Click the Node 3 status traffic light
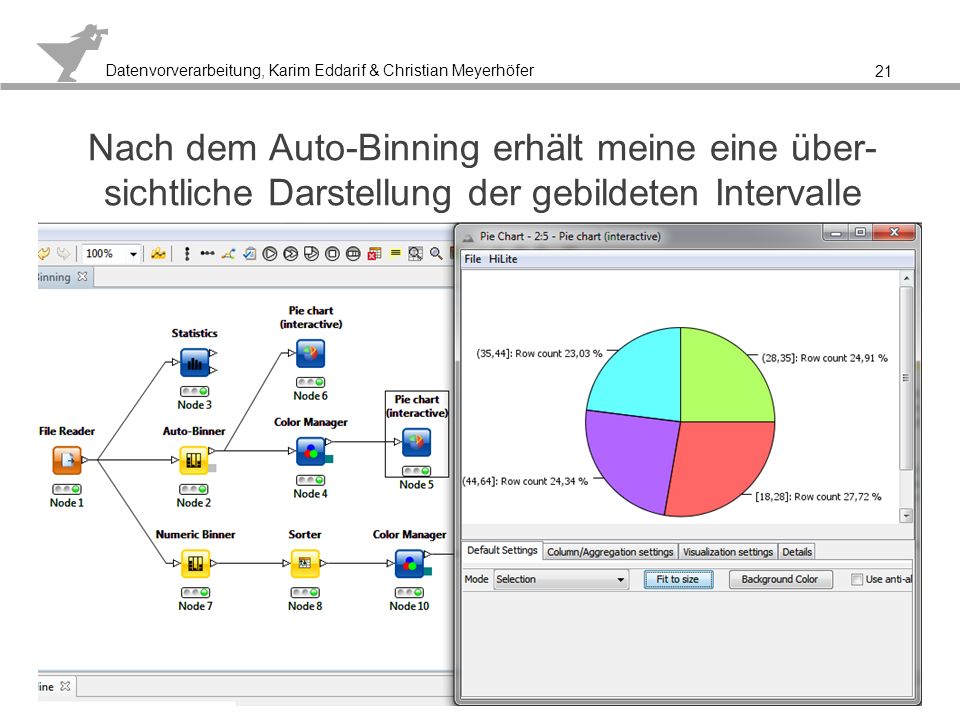The image size is (960, 720). click(x=195, y=391)
